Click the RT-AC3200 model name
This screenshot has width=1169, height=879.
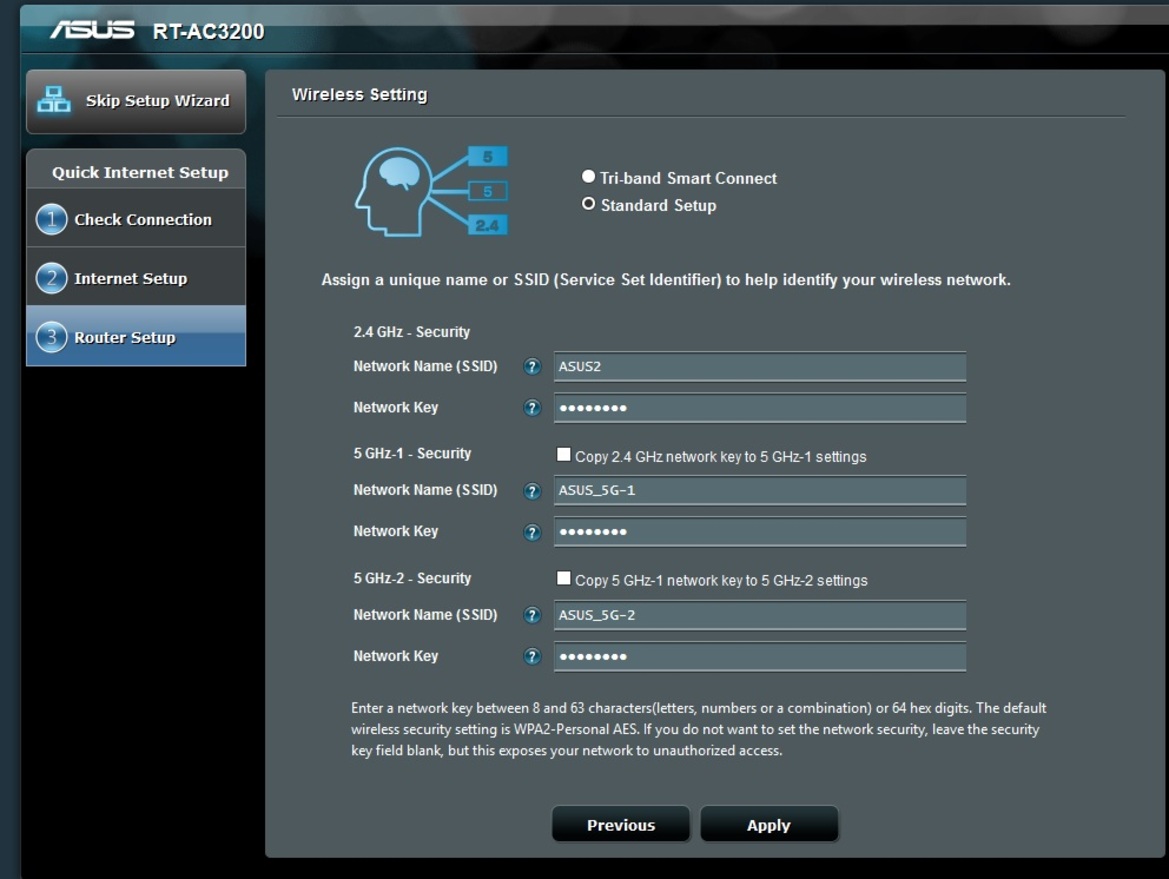point(208,31)
